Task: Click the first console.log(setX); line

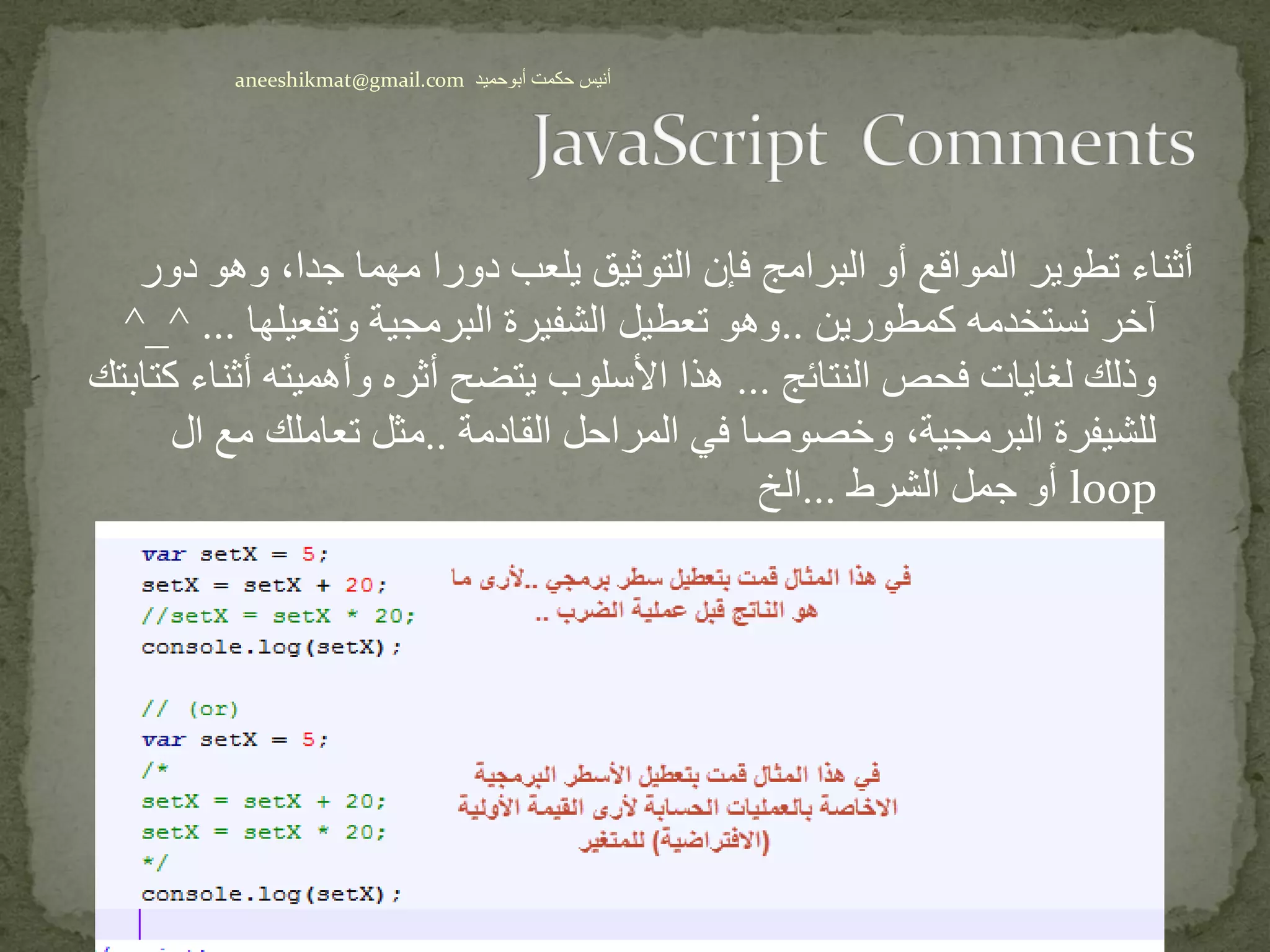Action: [272, 648]
